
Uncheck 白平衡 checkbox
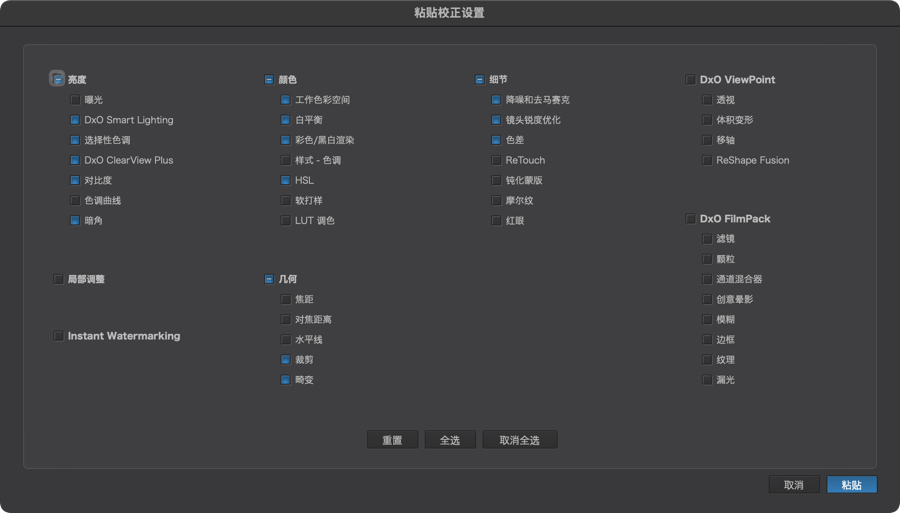pos(286,120)
